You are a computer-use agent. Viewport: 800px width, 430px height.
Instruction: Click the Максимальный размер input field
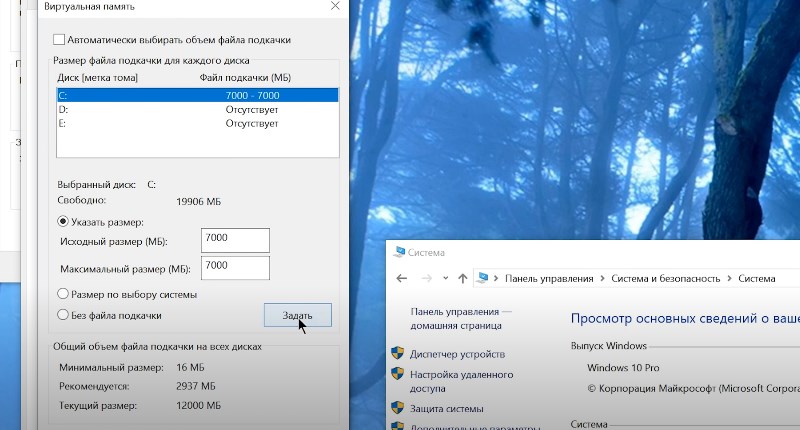pos(235,267)
